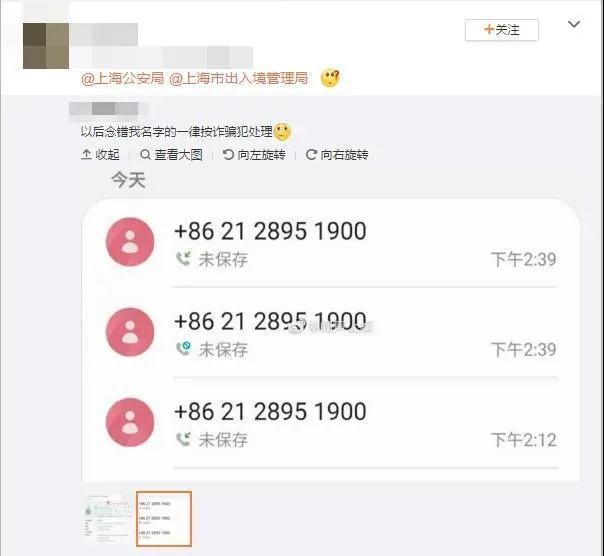Click the counterclockwise rotate icon

[228, 155]
